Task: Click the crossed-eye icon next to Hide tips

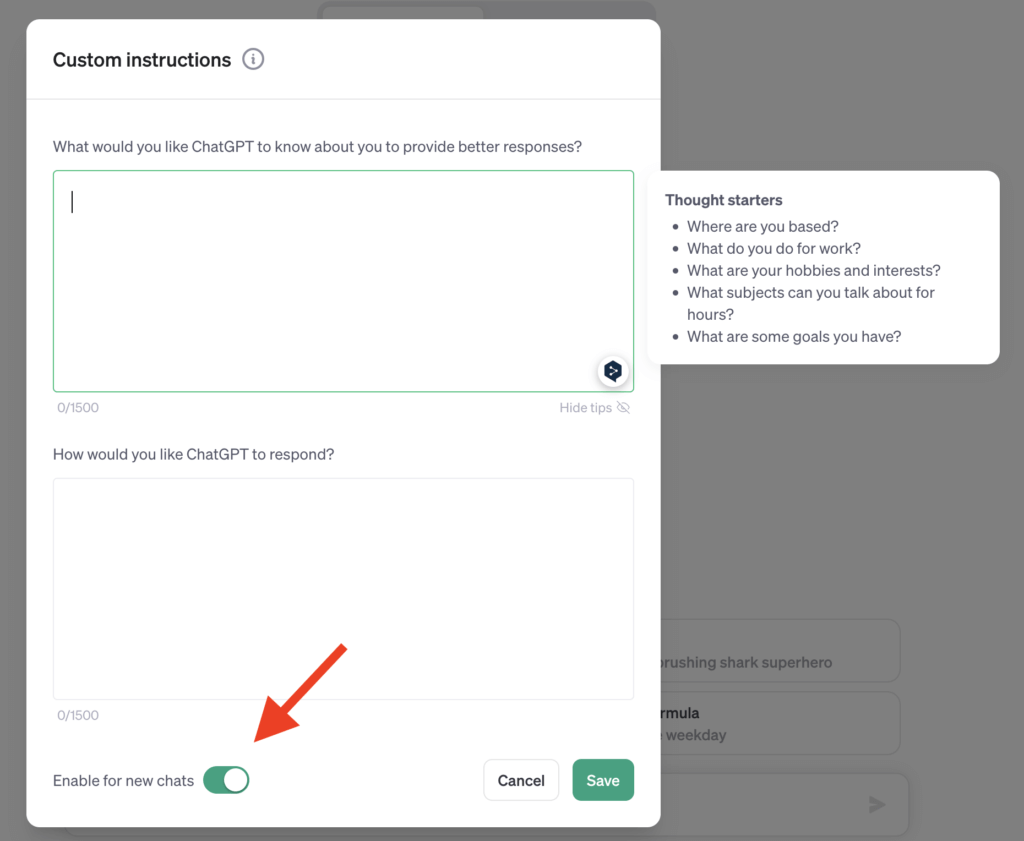Action: 623,408
